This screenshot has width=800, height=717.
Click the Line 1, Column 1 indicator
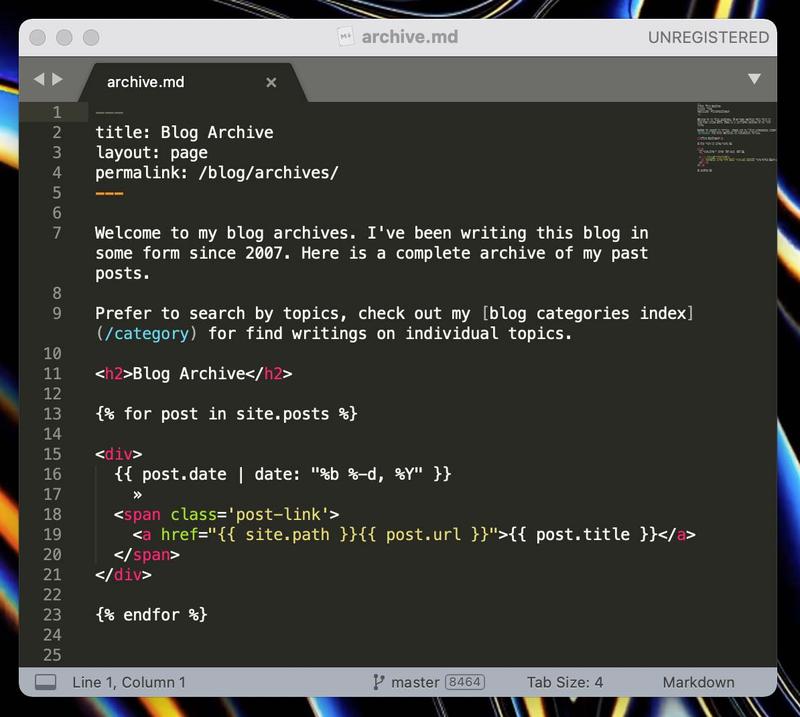[129, 682]
